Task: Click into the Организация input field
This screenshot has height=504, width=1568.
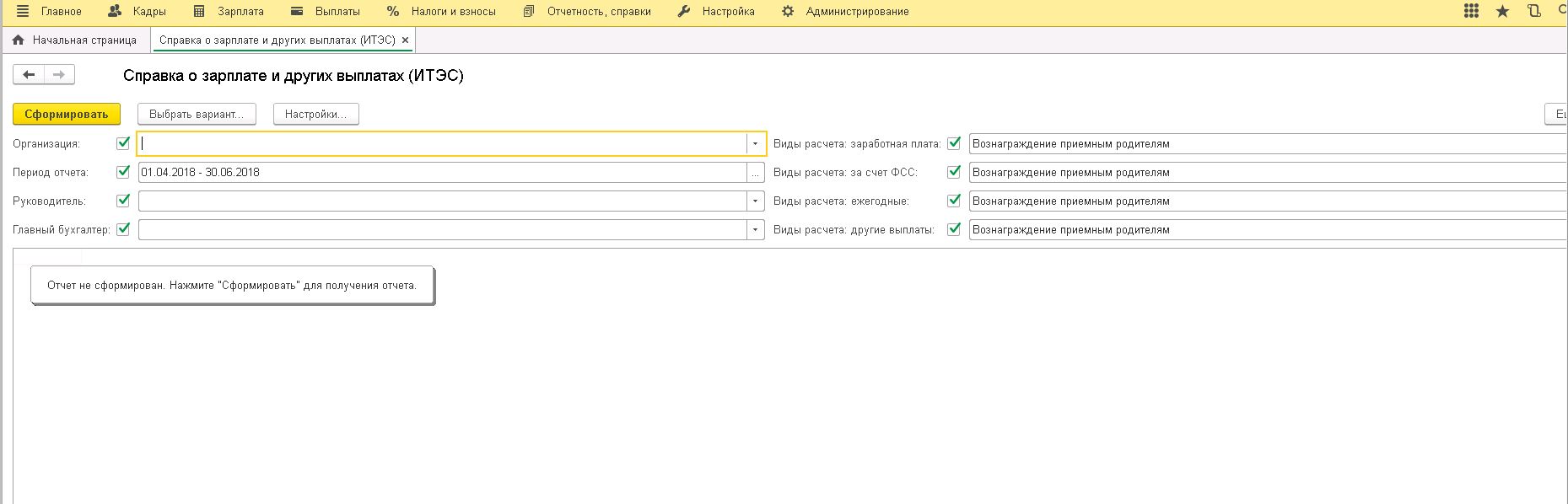Action: click(442, 143)
